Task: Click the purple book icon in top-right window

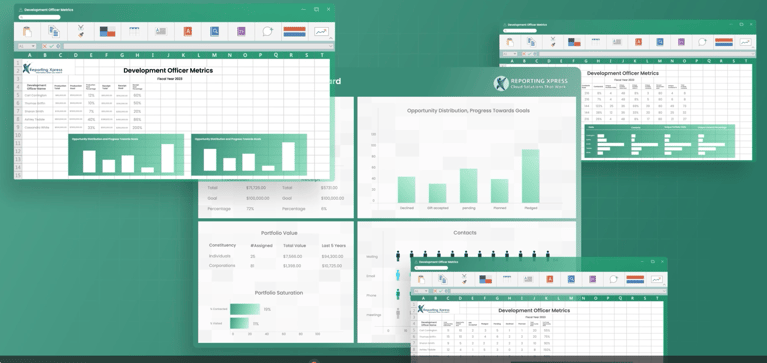Action: [x=681, y=42]
